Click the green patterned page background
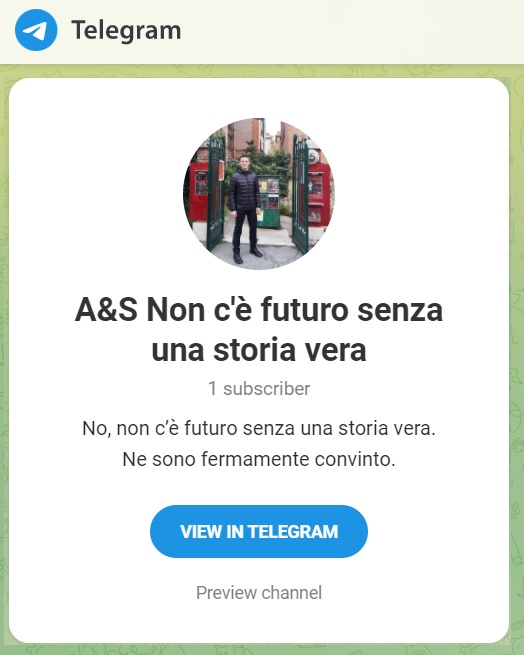The width and height of the screenshot is (524, 655). (517, 376)
